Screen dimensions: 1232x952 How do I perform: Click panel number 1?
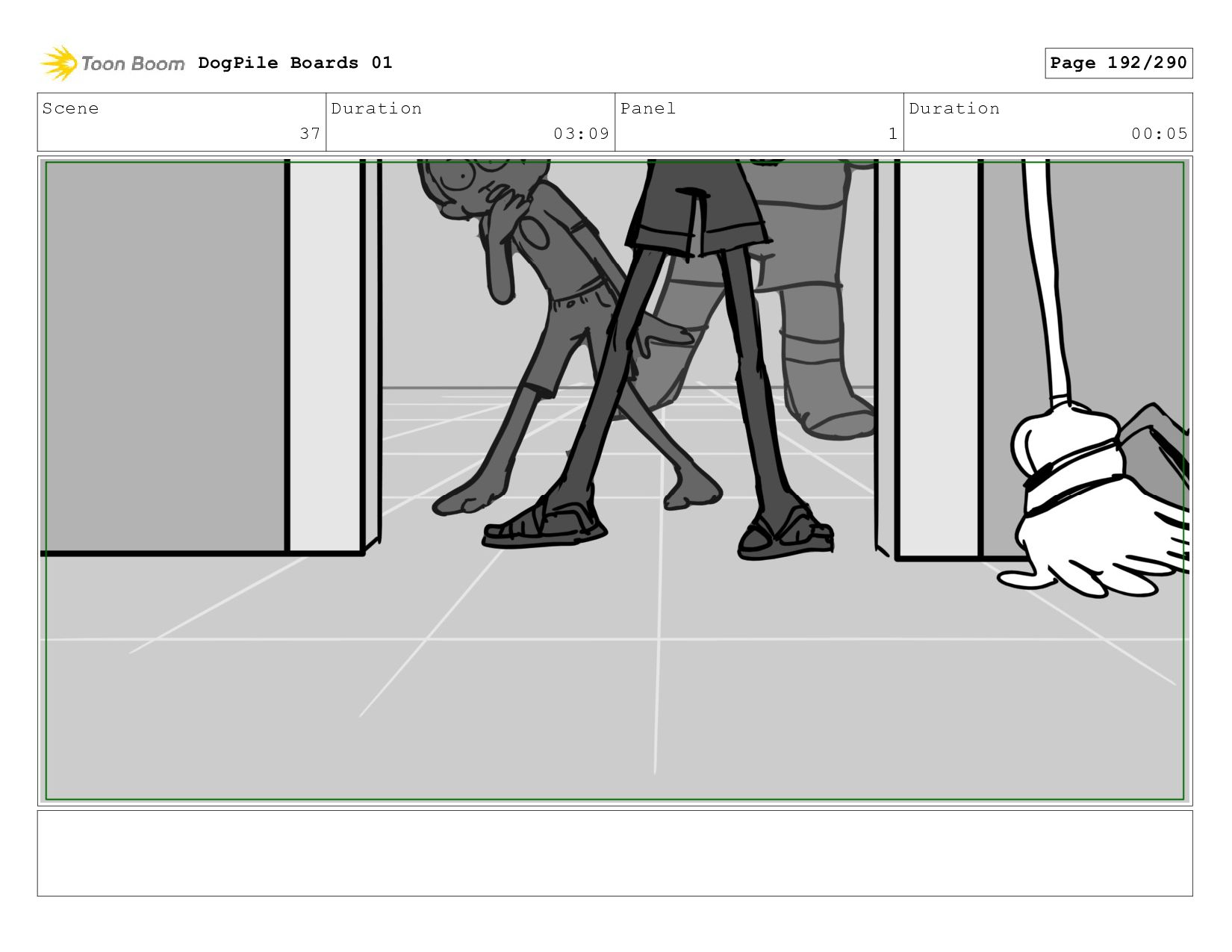(x=892, y=134)
